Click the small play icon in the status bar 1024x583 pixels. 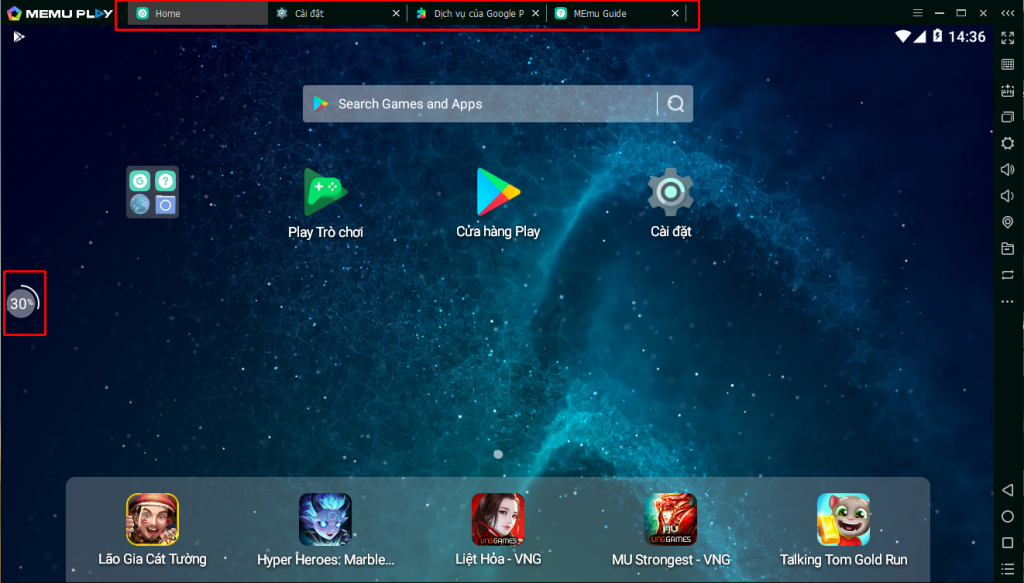[x=19, y=37]
